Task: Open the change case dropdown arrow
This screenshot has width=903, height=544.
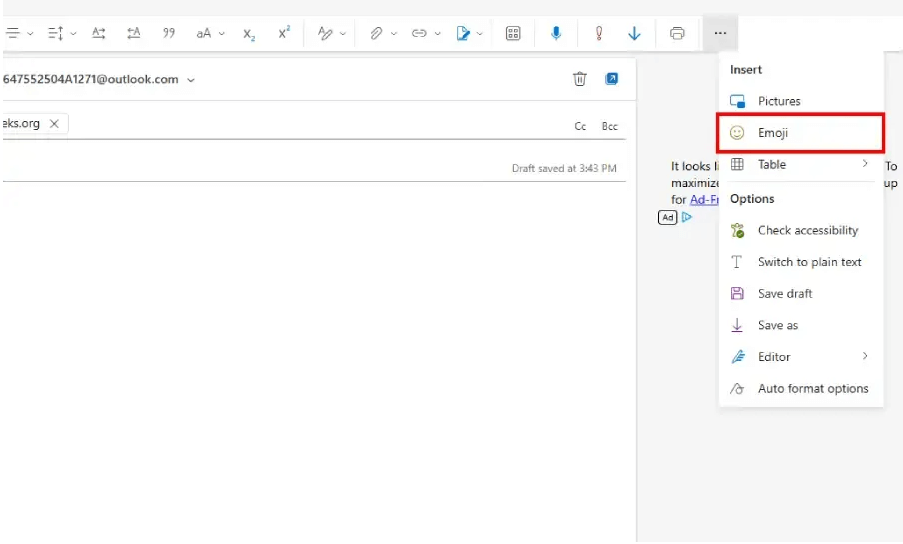Action: tap(222, 33)
